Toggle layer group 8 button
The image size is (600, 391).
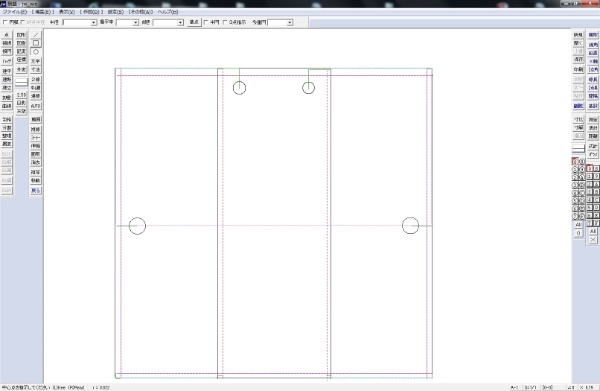click(x=596, y=169)
